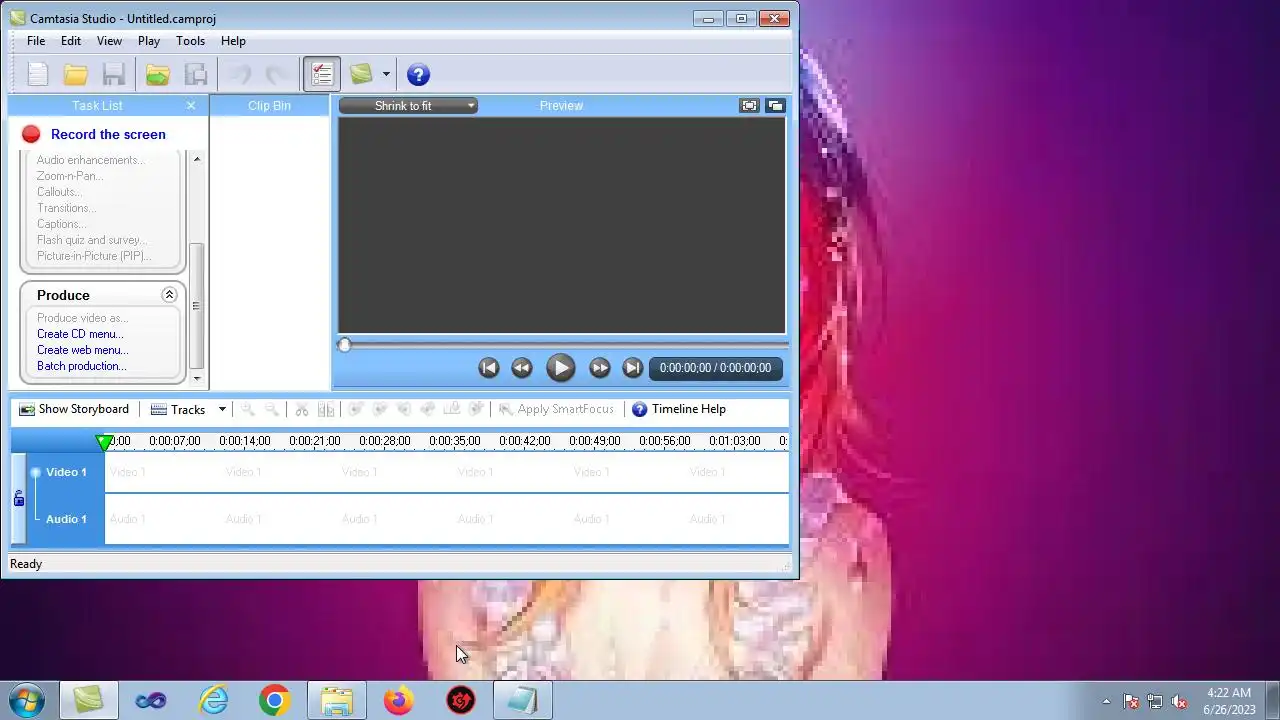Select the Audio 1 track label
This screenshot has width=1280, height=720.
[x=66, y=519]
